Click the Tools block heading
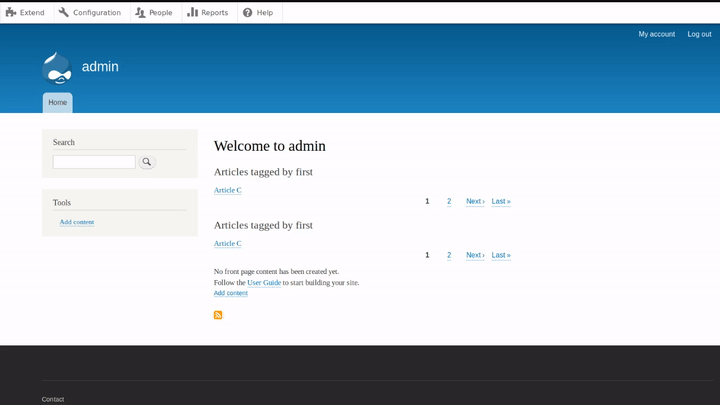Viewport: 720px width, 405px height. pyautogui.click(x=62, y=202)
